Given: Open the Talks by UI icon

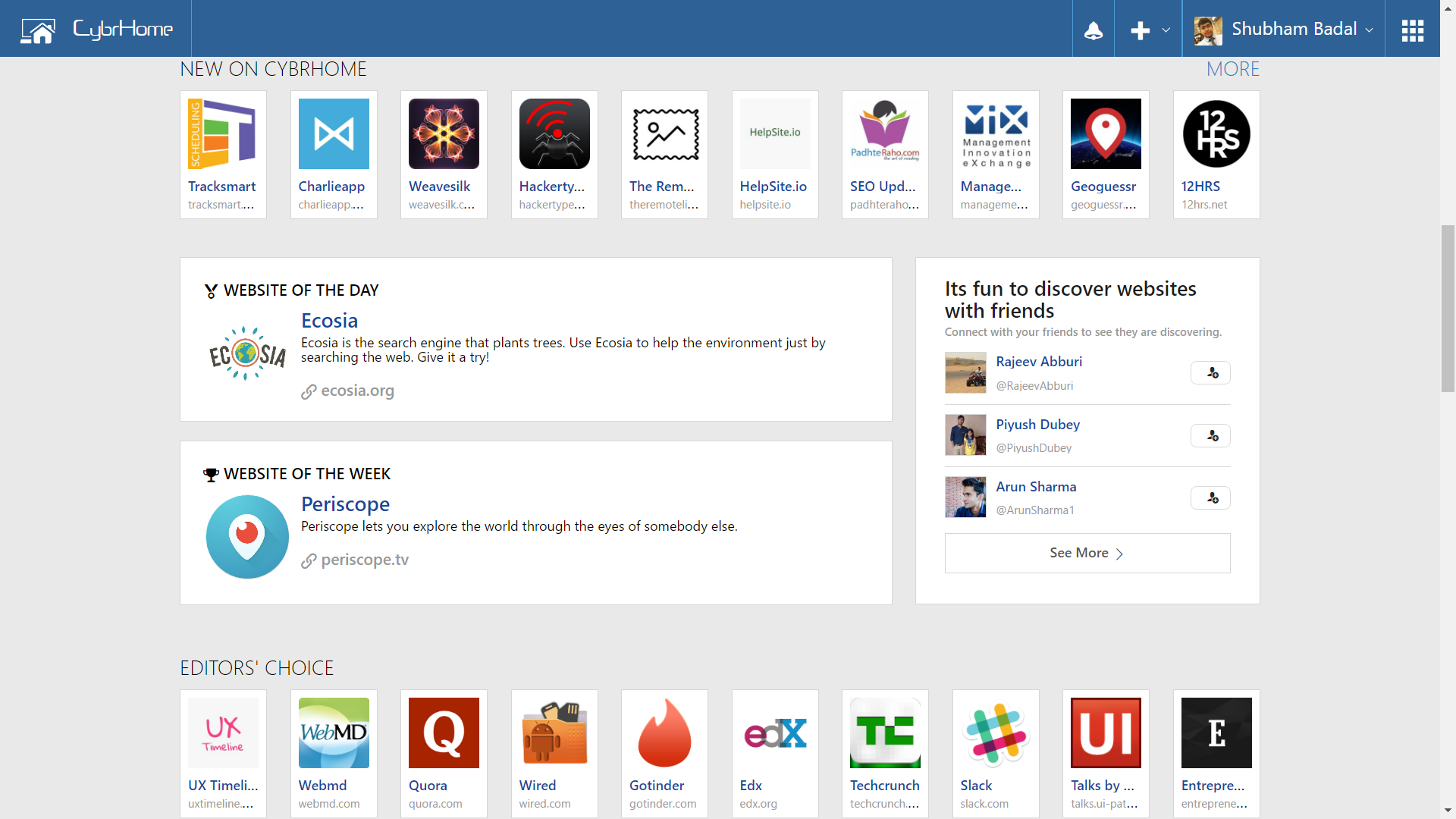Looking at the screenshot, I should [x=1106, y=733].
